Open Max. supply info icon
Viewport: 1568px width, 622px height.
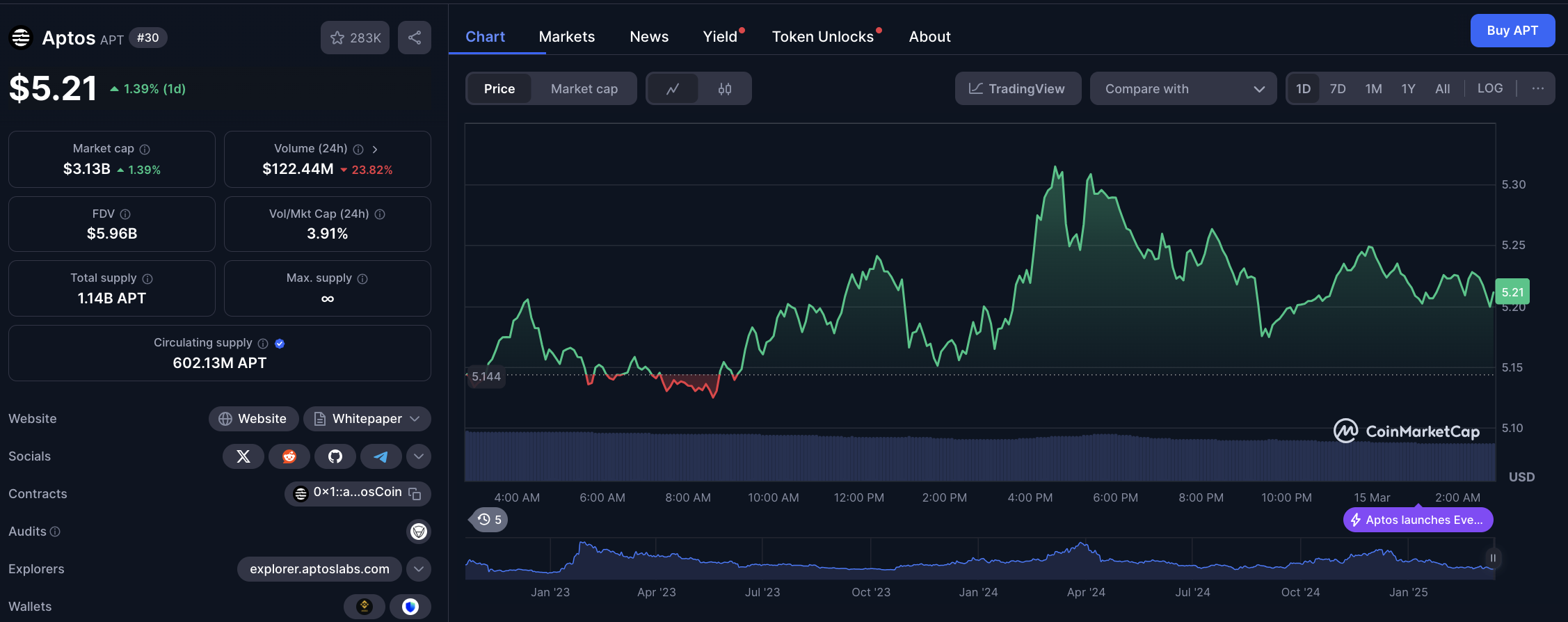[362, 278]
